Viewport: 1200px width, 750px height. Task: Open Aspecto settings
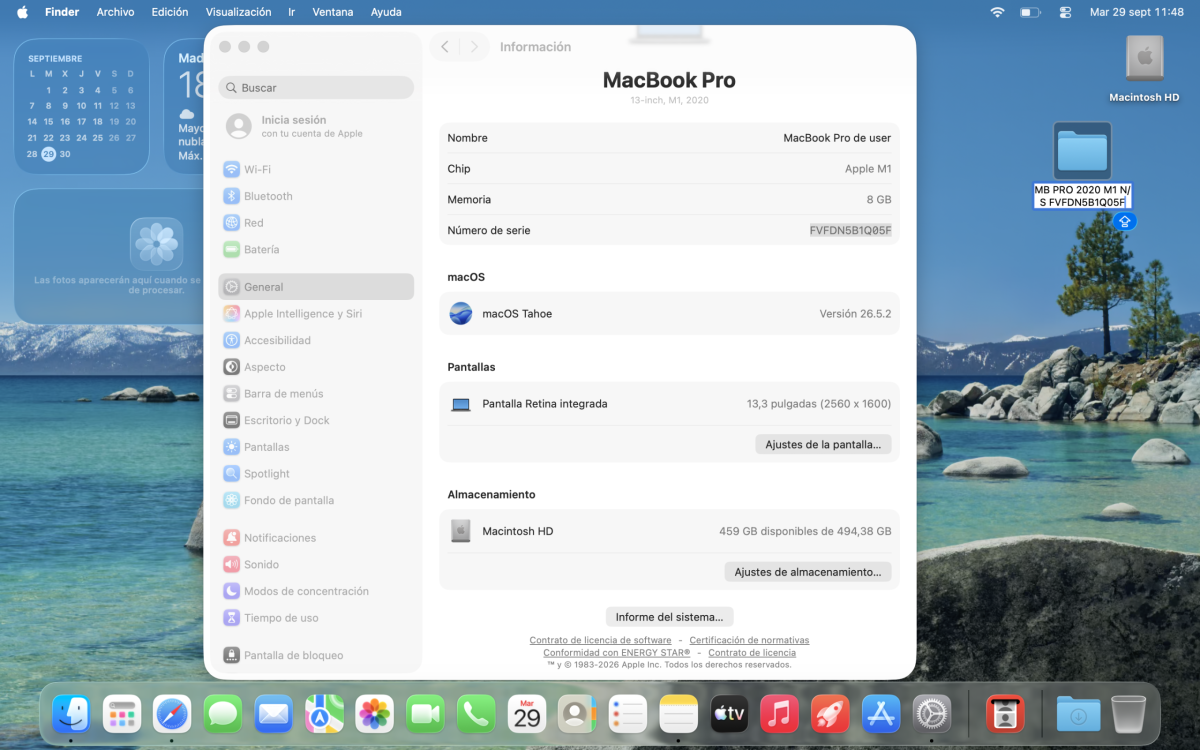(316, 367)
